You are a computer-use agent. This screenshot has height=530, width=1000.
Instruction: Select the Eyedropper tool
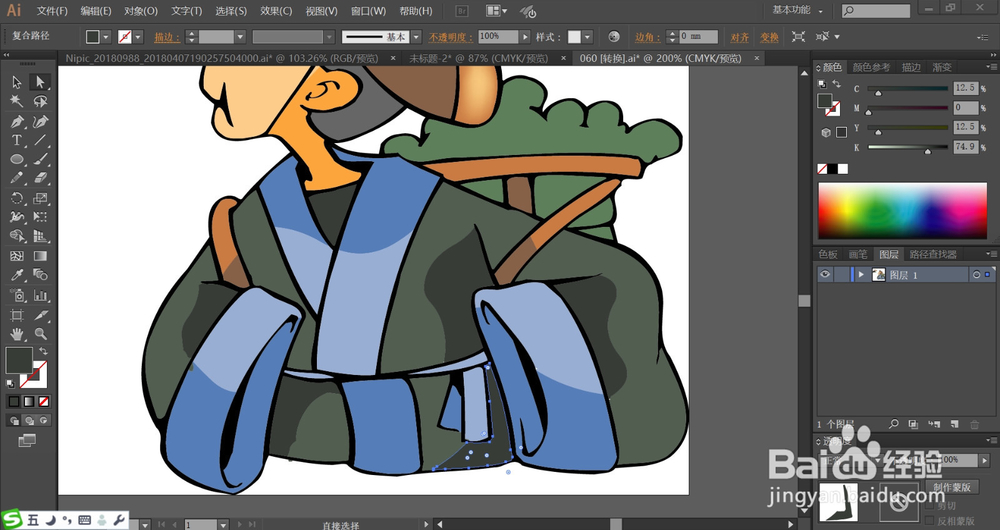tap(17, 276)
